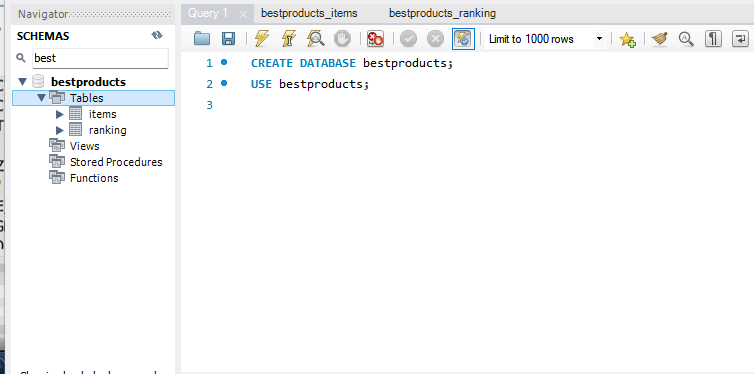The width and height of the screenshot is (754, 374).
Task: Expand the ranking table
Action: pyautogui.click(x=60, y=130)
